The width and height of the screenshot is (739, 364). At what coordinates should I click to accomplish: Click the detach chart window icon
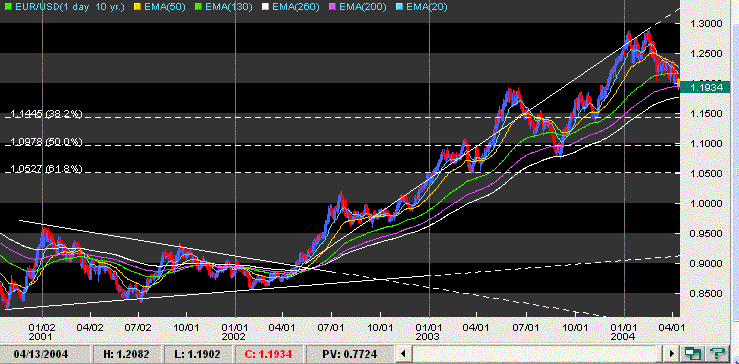(692, 353)
